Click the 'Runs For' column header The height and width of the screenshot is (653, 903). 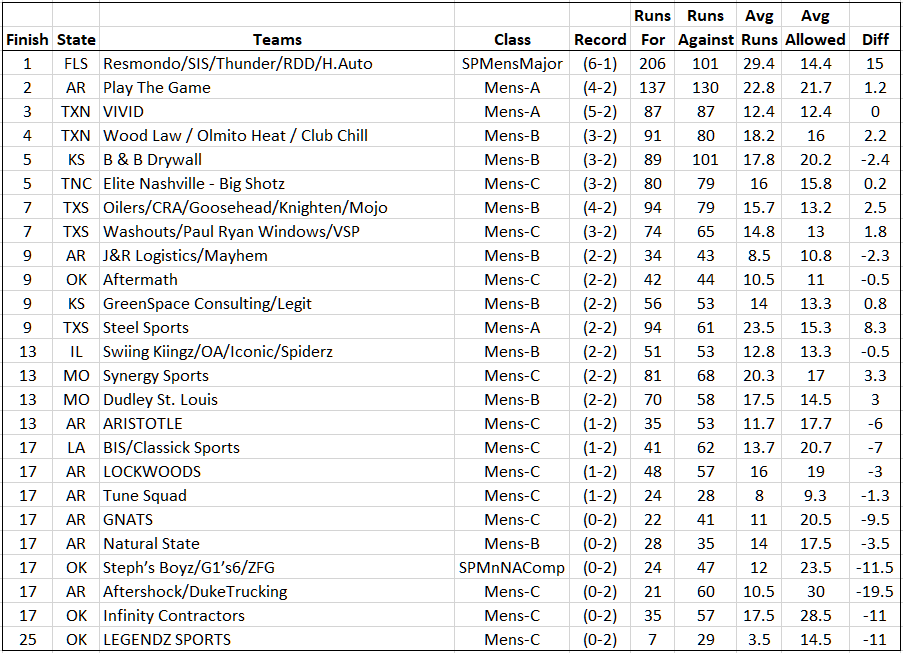coord(652,28)
